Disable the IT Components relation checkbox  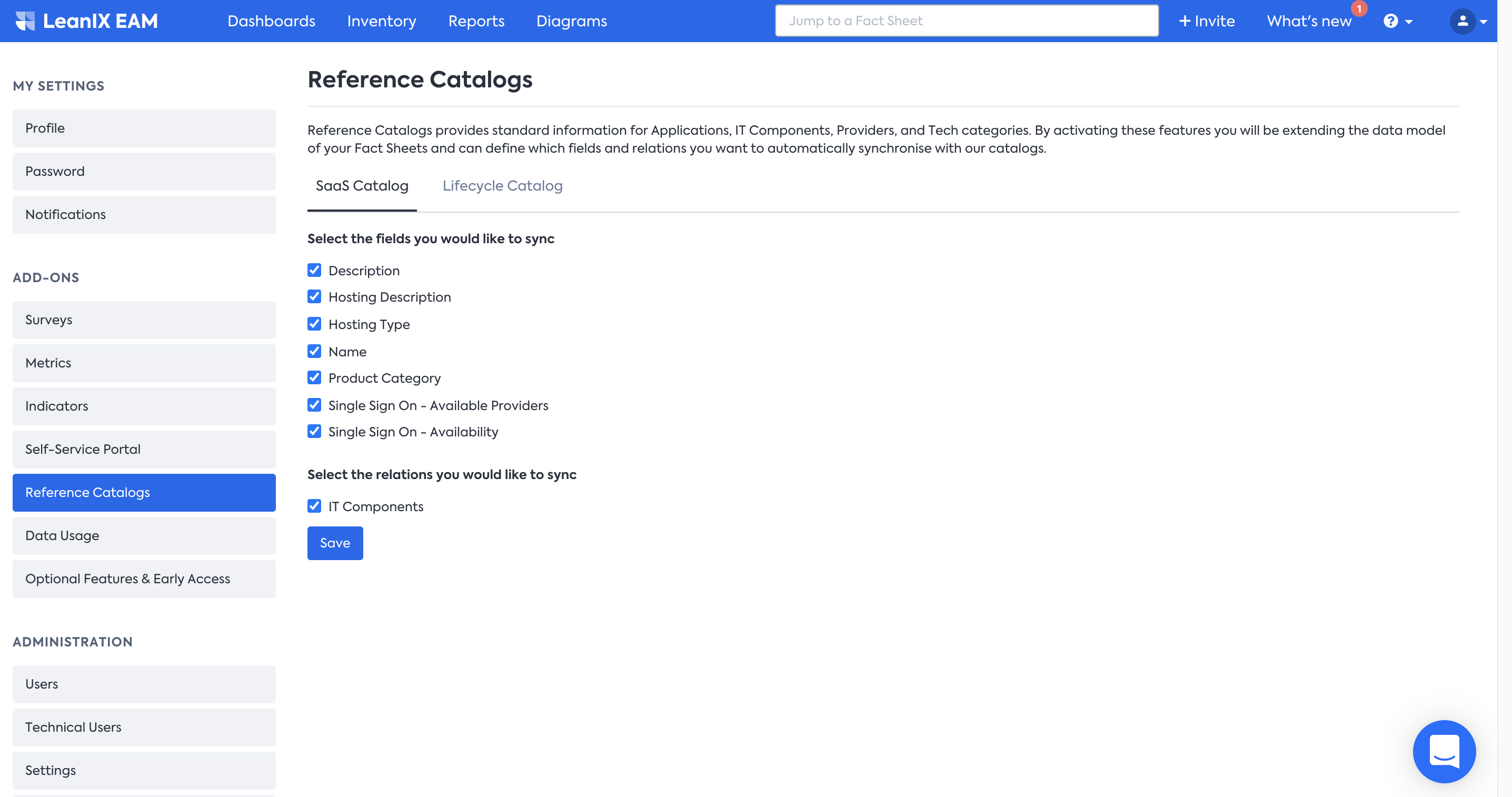click(314, 506)
